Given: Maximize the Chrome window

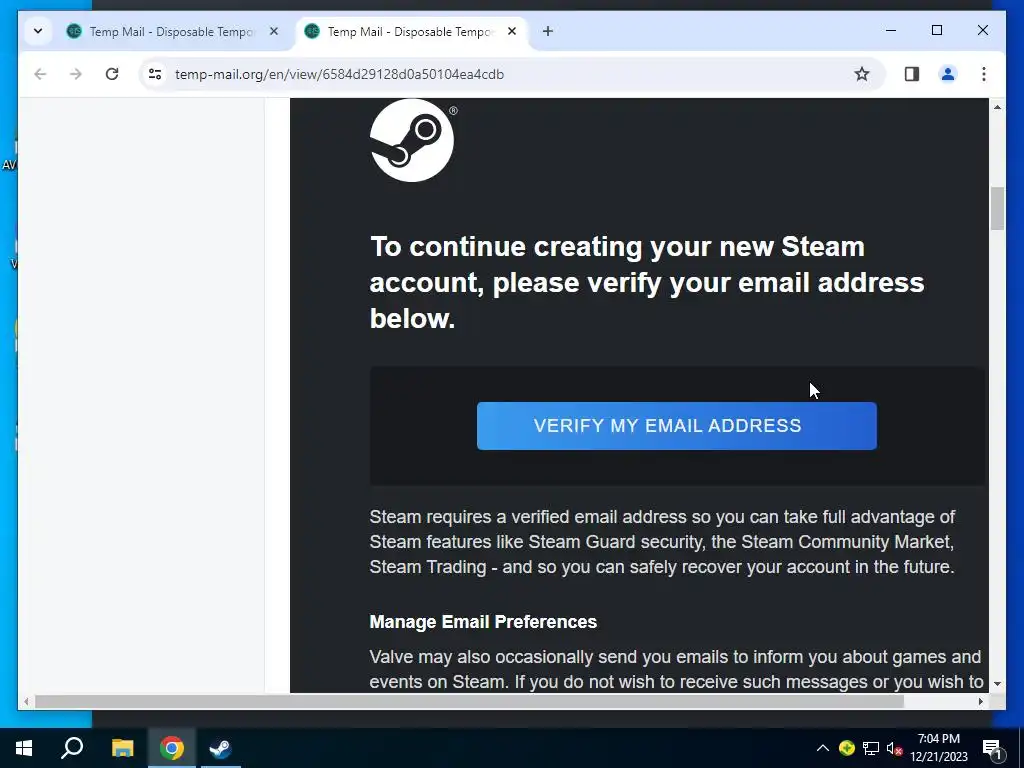Looking at the screenshot, I should coord(937,31).
